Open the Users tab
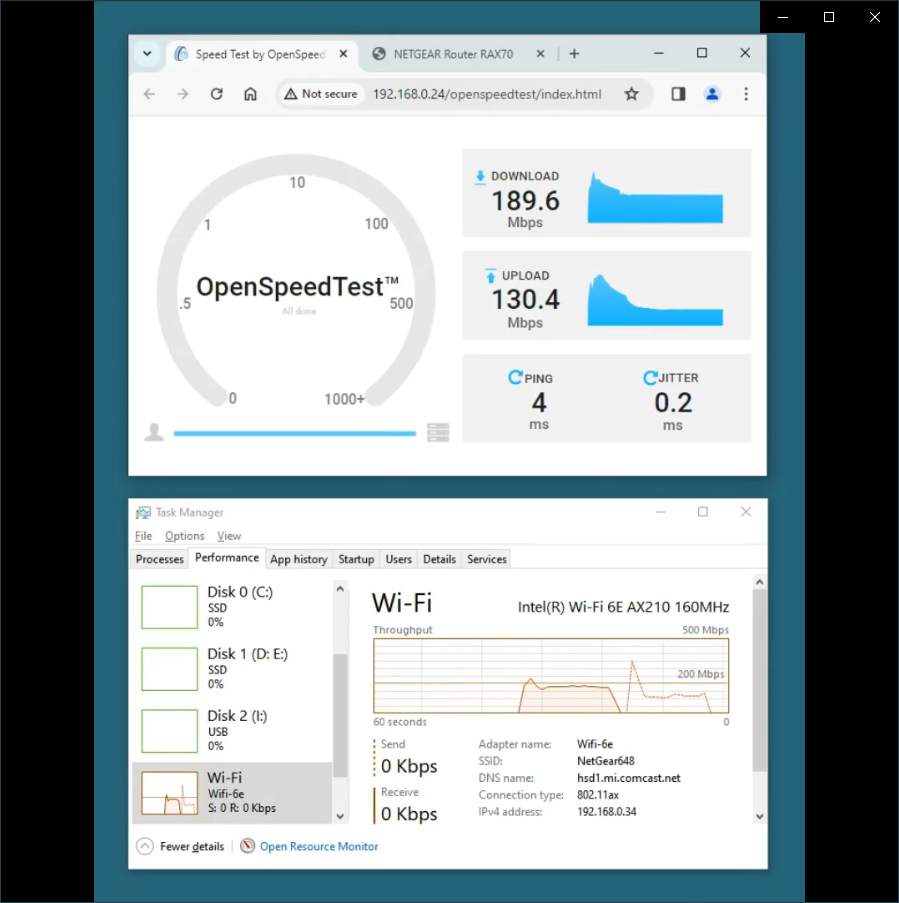Screen dimensions: 899x903 399,559
